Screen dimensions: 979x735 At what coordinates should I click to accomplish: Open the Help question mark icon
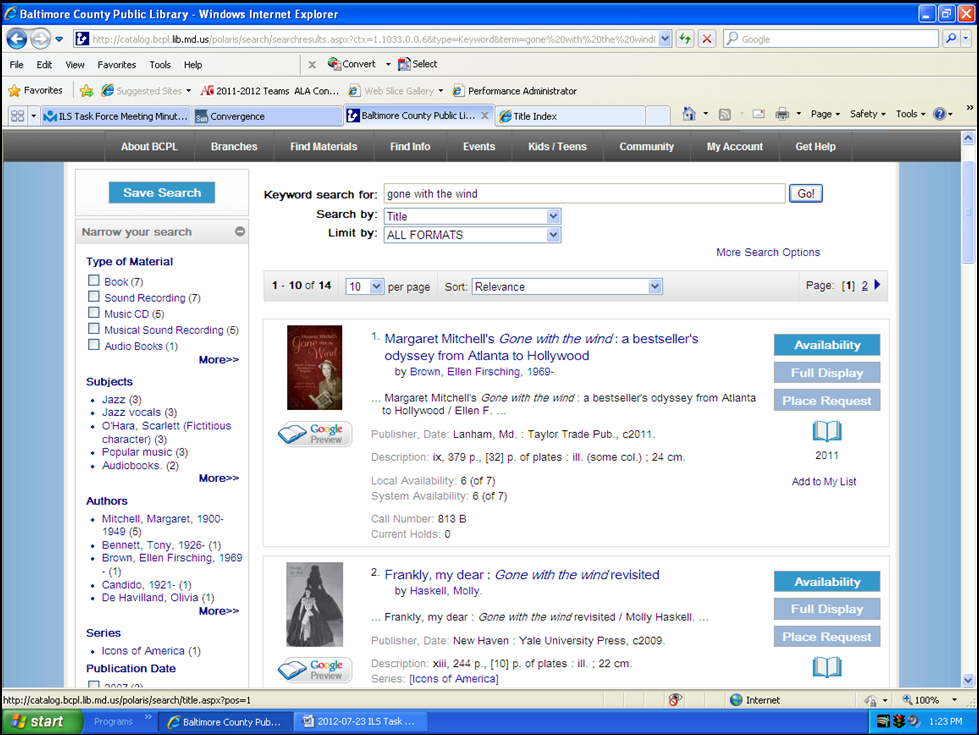(939, 114)
